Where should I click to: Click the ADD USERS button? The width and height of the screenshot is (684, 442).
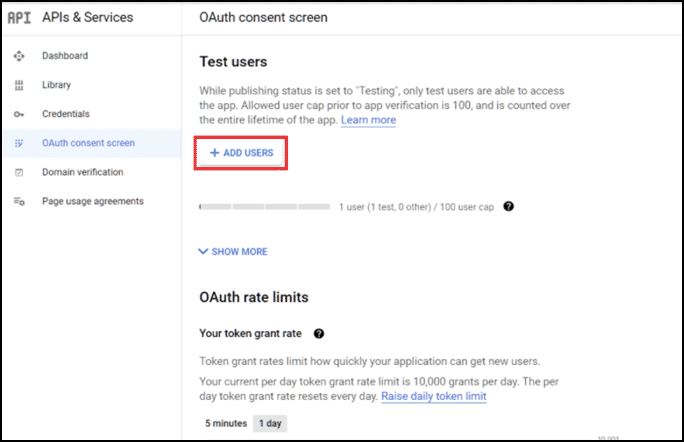click(x=241, y=153)
